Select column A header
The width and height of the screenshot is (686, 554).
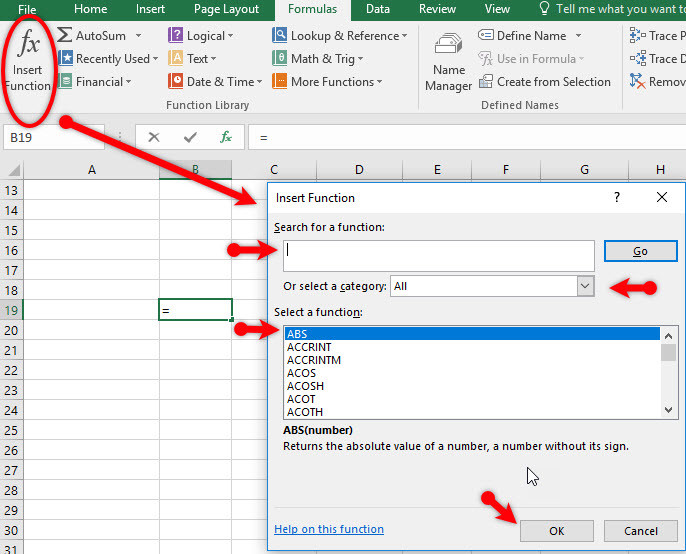[x=91, y=170]
